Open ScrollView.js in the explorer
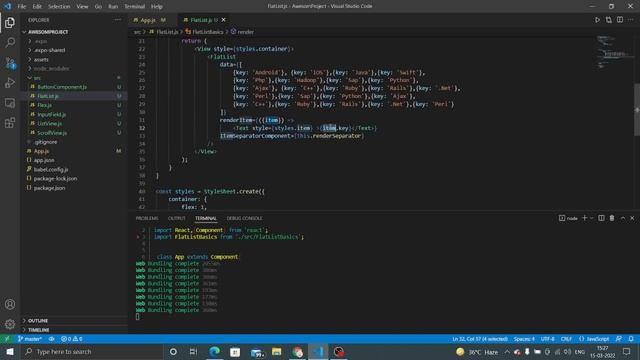Viewport: 640px width, 360px height. [x=52, y=133]
